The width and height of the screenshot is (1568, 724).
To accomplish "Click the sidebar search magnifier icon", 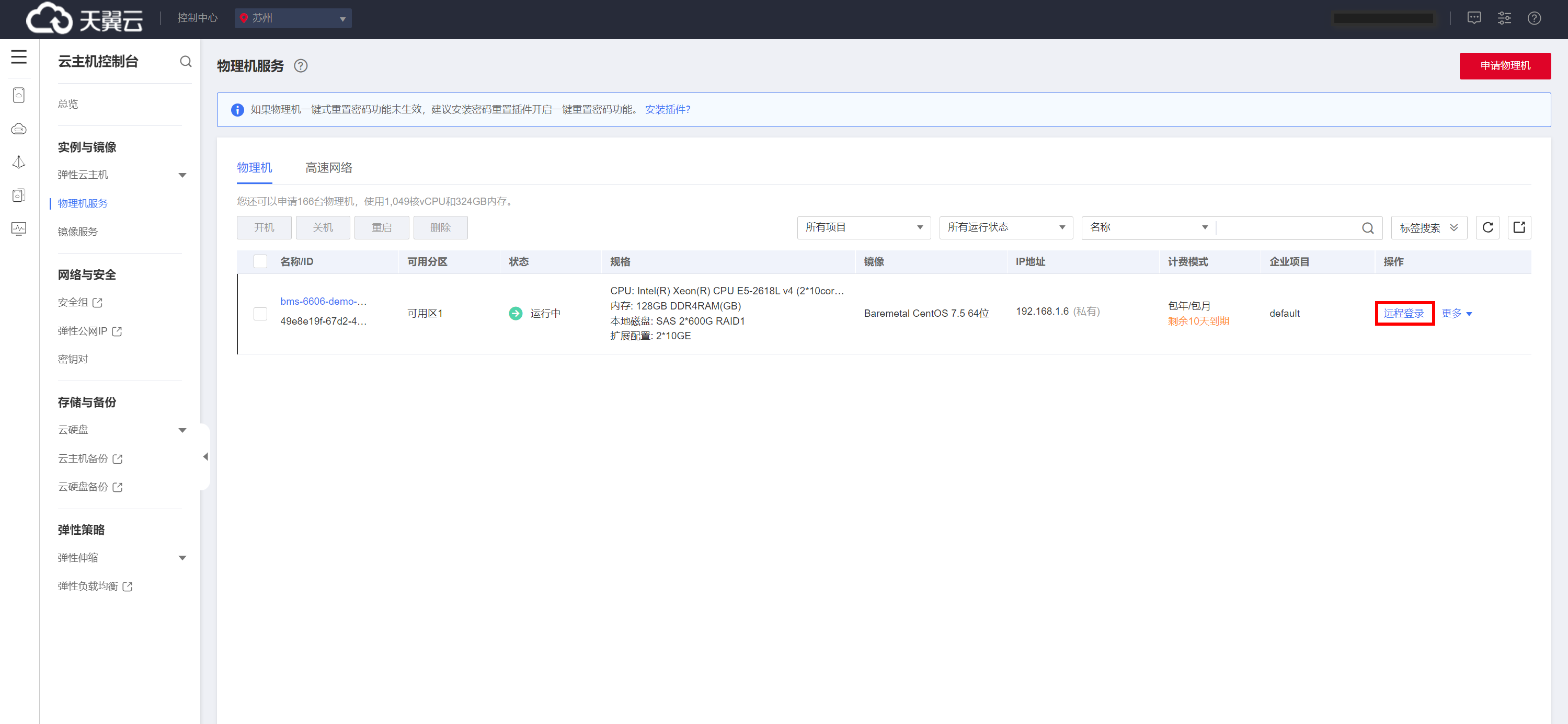I will tap(186, 62).
